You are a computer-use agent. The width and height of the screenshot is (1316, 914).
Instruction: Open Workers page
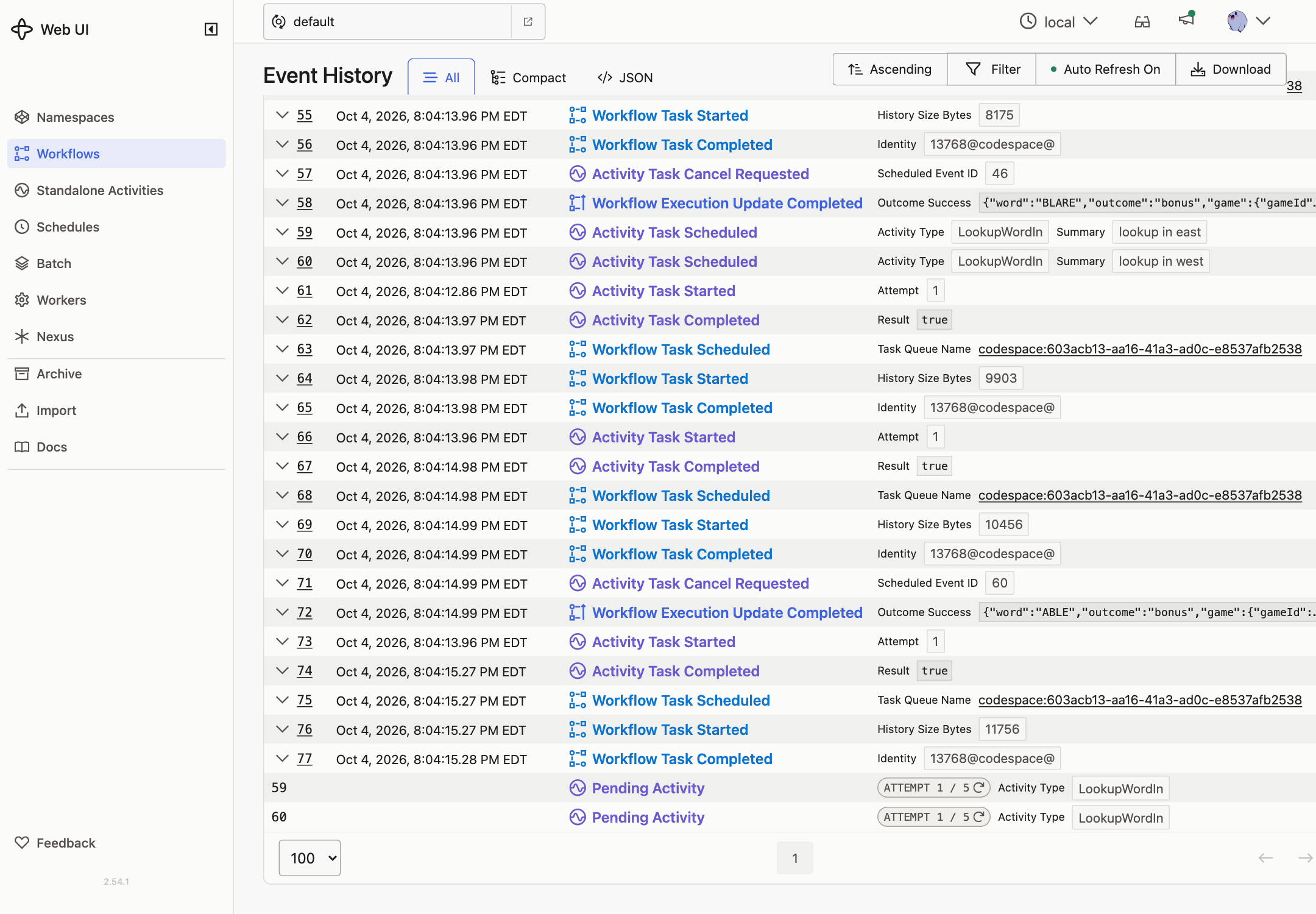point(116,300)
